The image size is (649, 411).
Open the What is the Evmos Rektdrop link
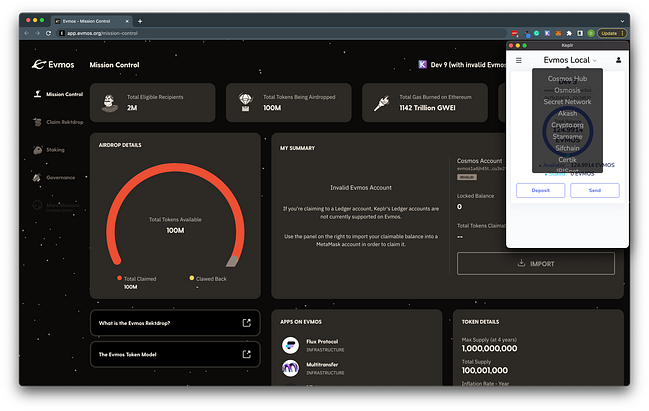click(175, 323)
